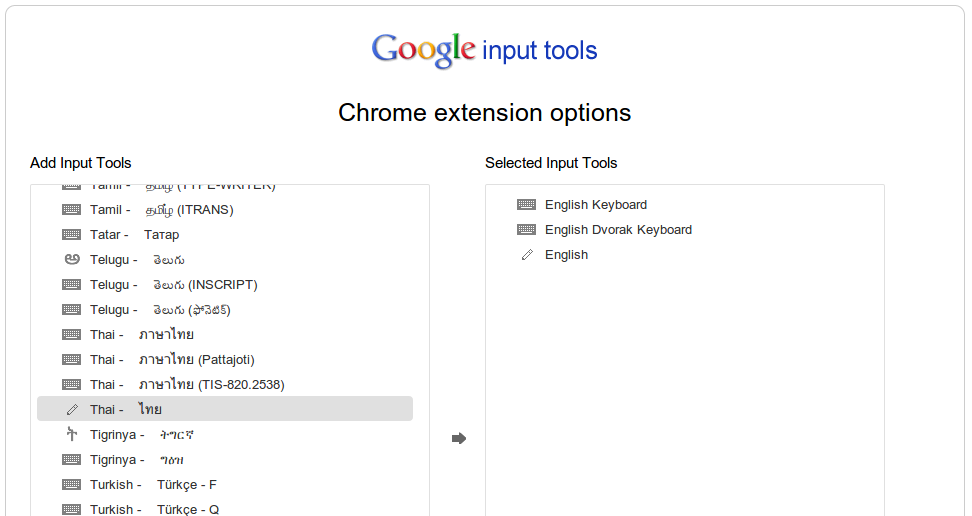Image resolution: width=972 pixels, height=516 pixels.
Task: Click keyboard icon beside English Dvorak Keyboard
Action: pyautogui.click(x=526, y=229)
